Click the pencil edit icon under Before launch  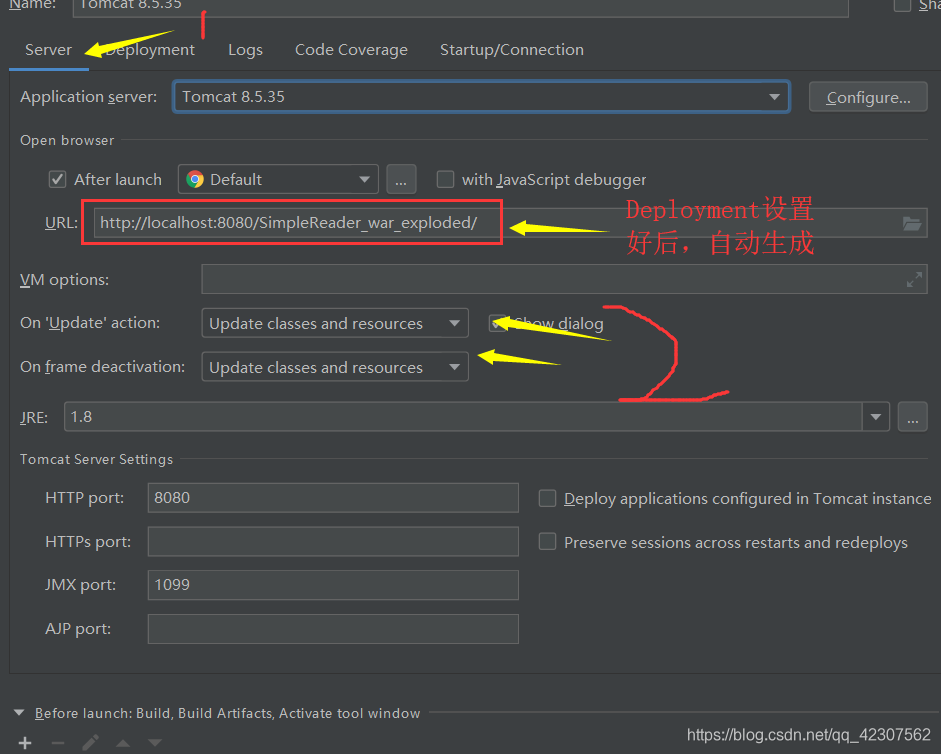90,743
